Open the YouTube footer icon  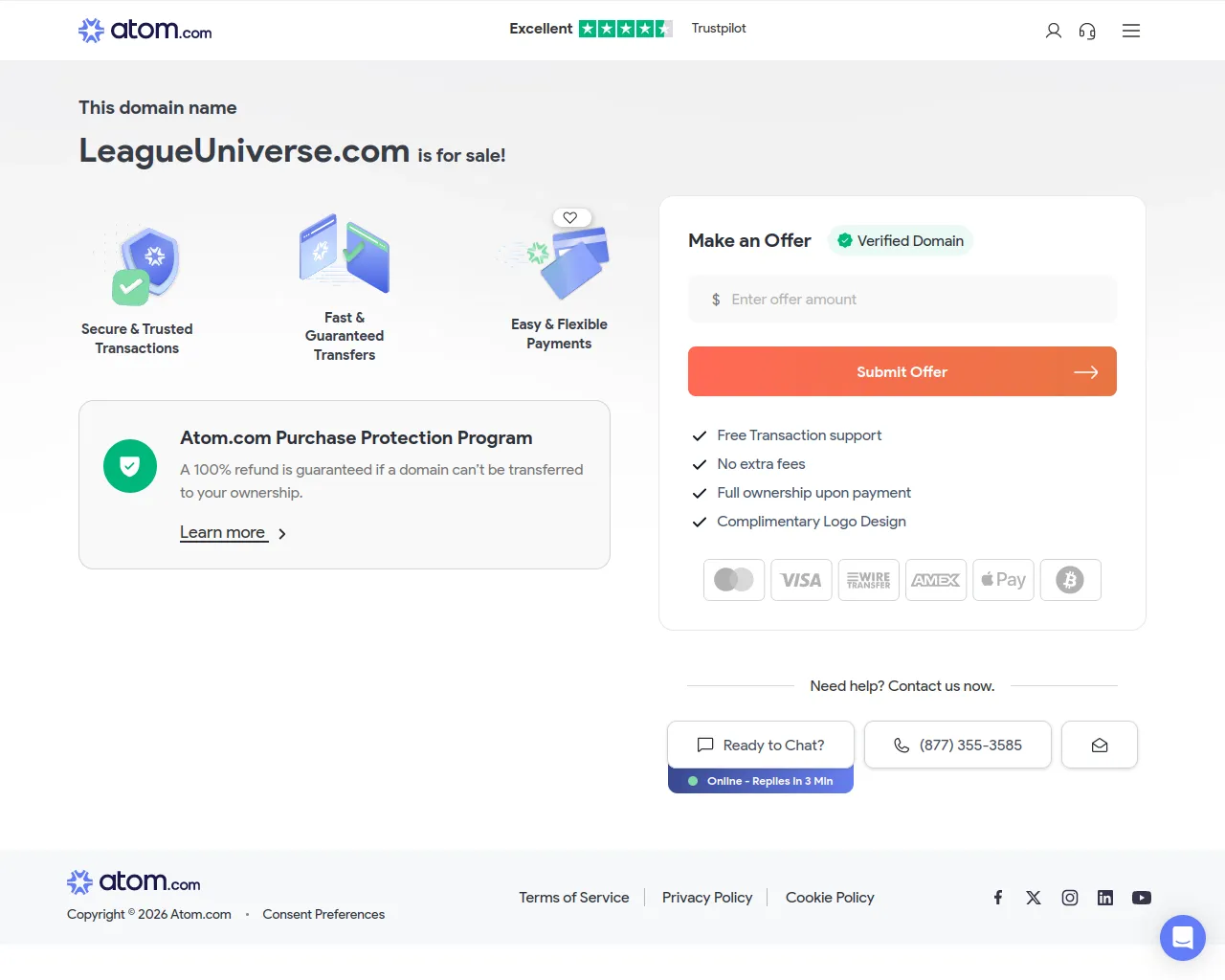(x=1142, y=898)
